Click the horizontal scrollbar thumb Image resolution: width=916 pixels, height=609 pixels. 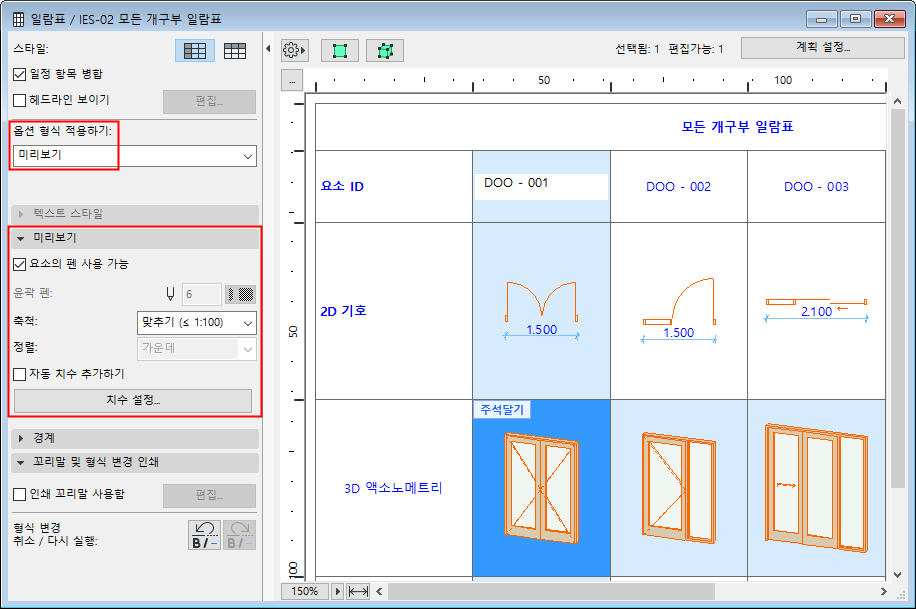(x=551, y=591)
